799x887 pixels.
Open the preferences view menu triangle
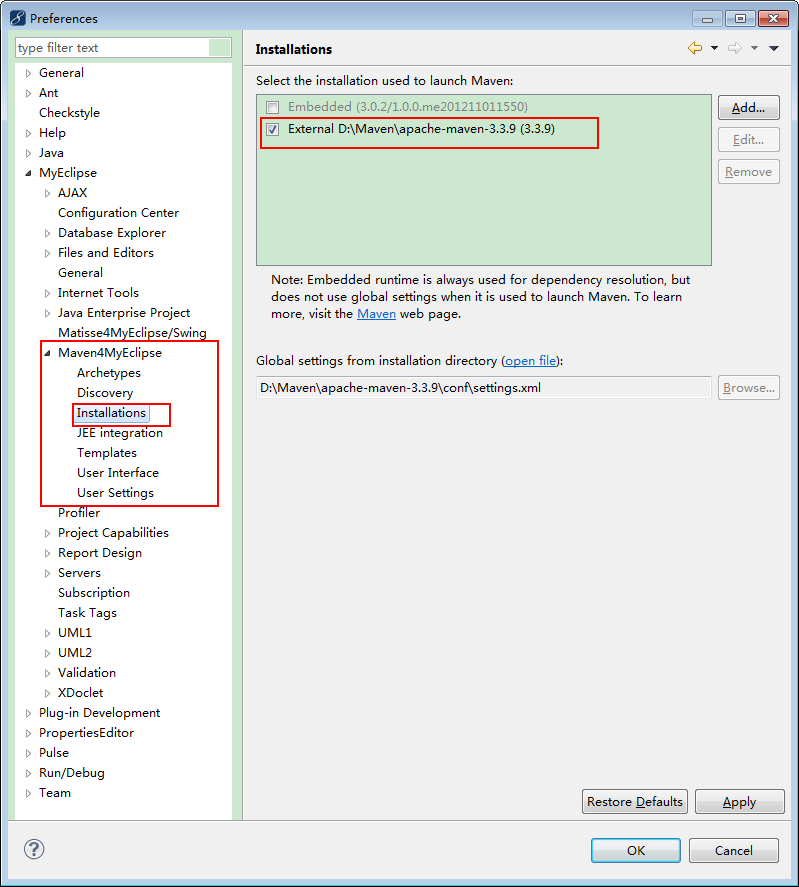(x=774, y=48)
